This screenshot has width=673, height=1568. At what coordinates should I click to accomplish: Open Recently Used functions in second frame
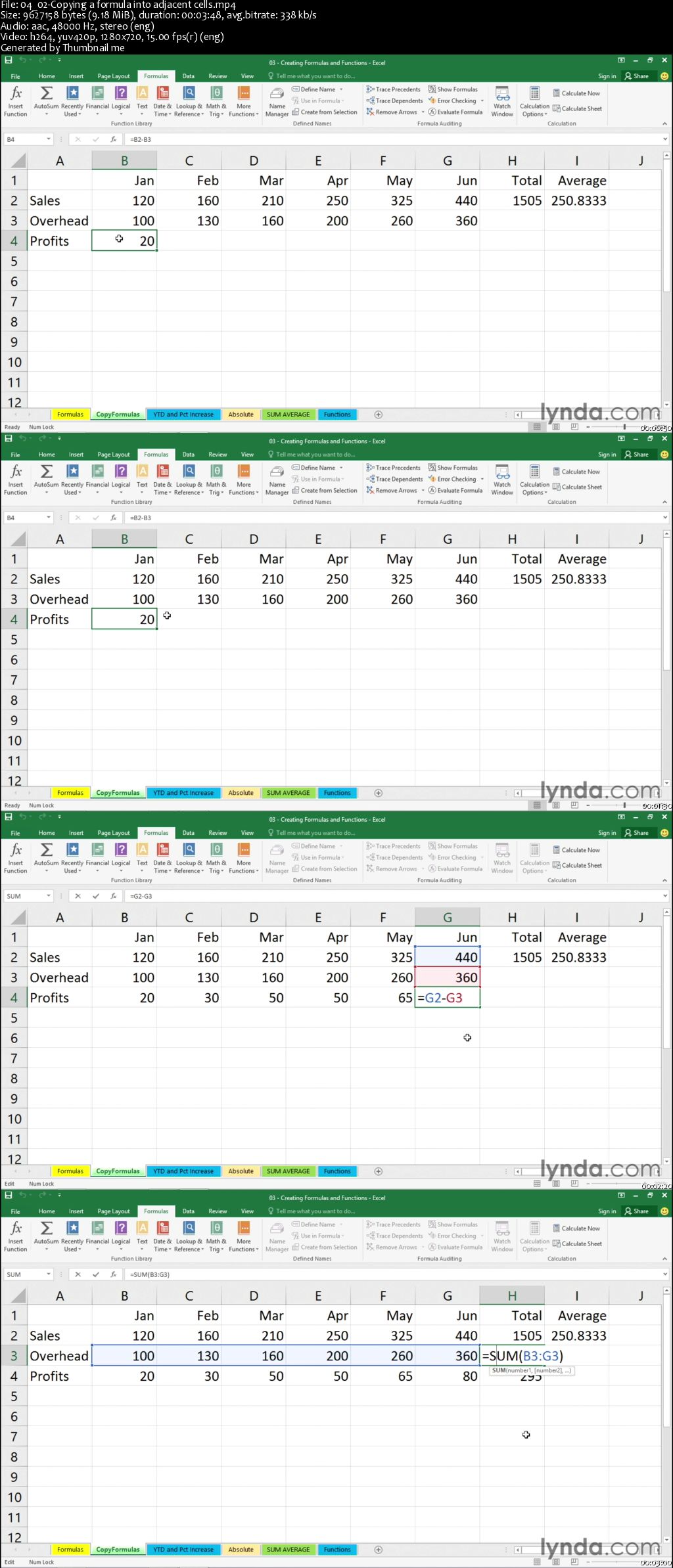coord(72,480)
